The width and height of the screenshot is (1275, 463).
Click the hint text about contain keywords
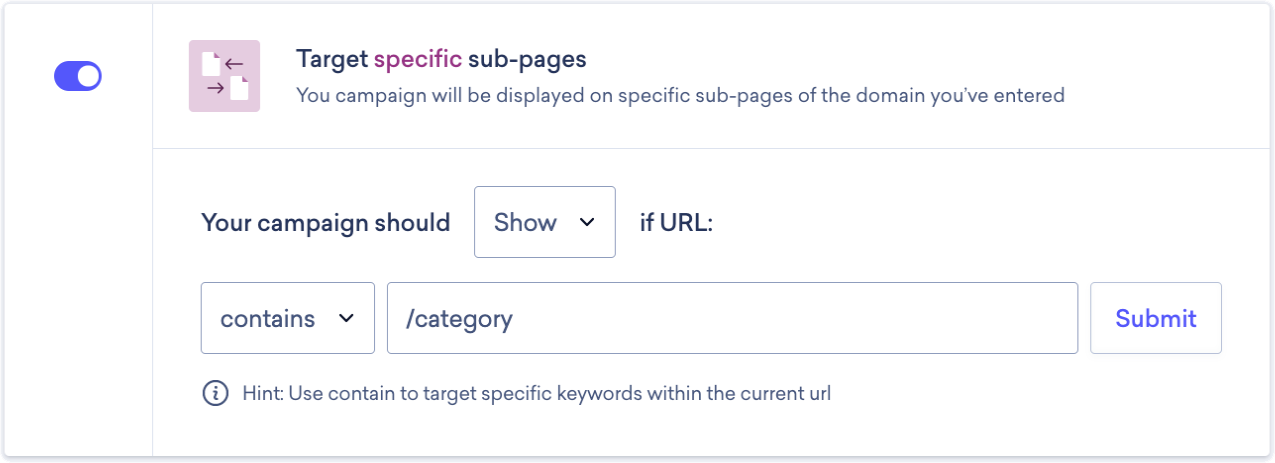pyautogui.click(x=537, y=393)
